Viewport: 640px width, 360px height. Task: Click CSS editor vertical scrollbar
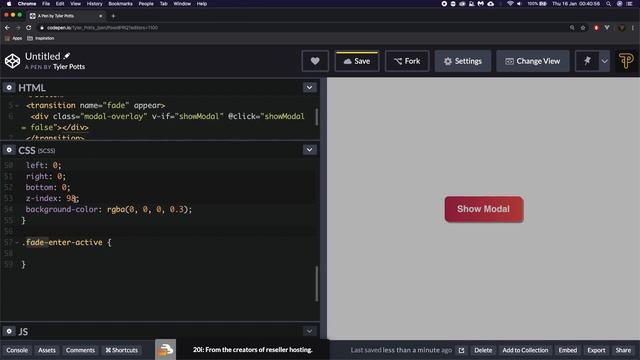tap(316, 284)
